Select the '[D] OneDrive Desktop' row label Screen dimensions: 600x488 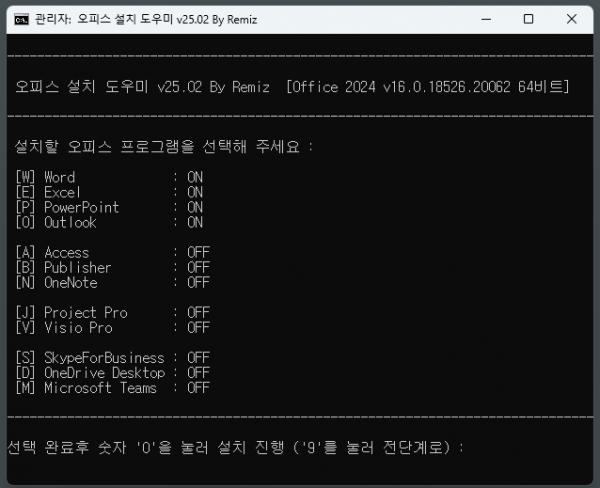[x=90, y=373]
